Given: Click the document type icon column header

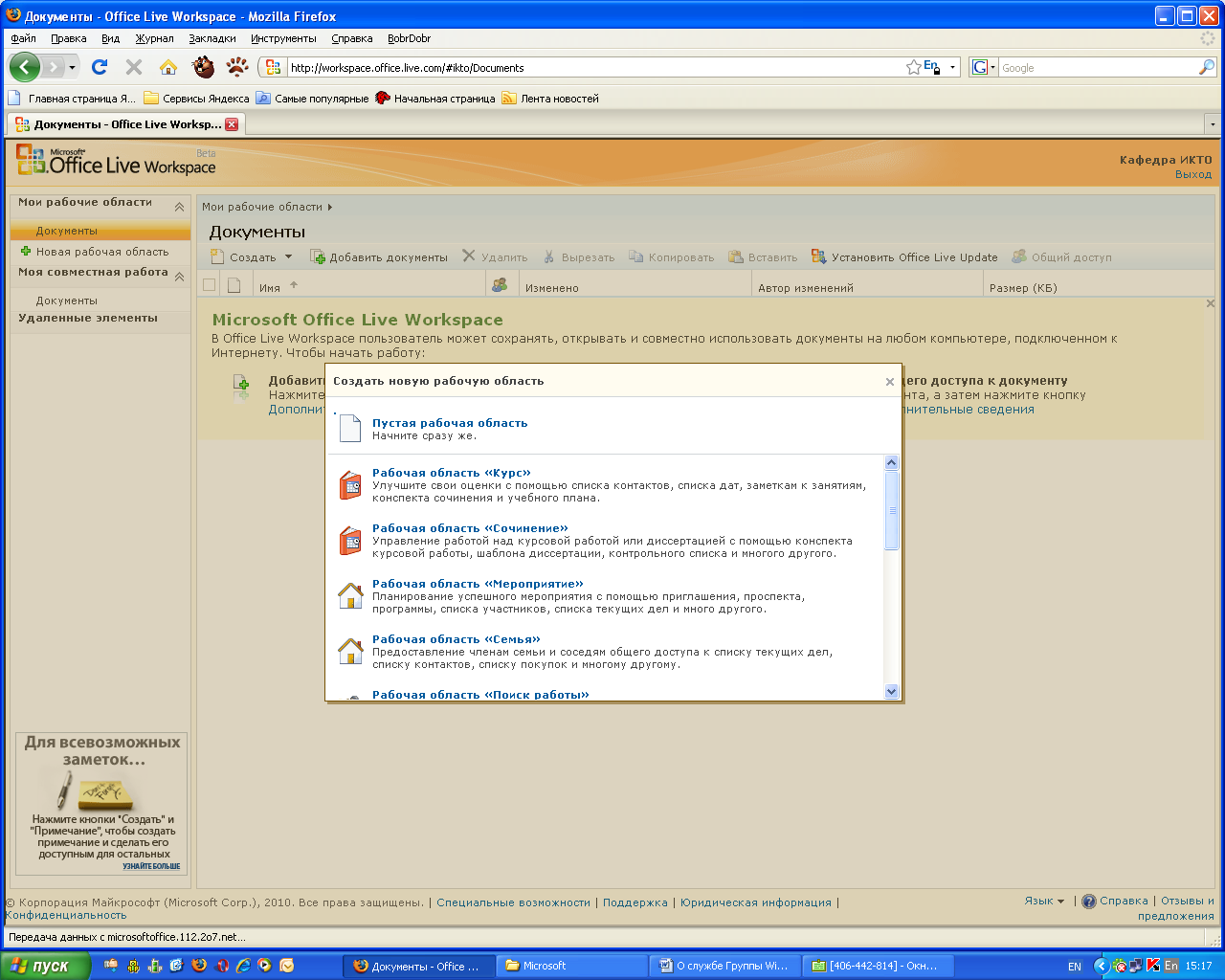Looking at the screenshot, I should click(x=234, y=285).
